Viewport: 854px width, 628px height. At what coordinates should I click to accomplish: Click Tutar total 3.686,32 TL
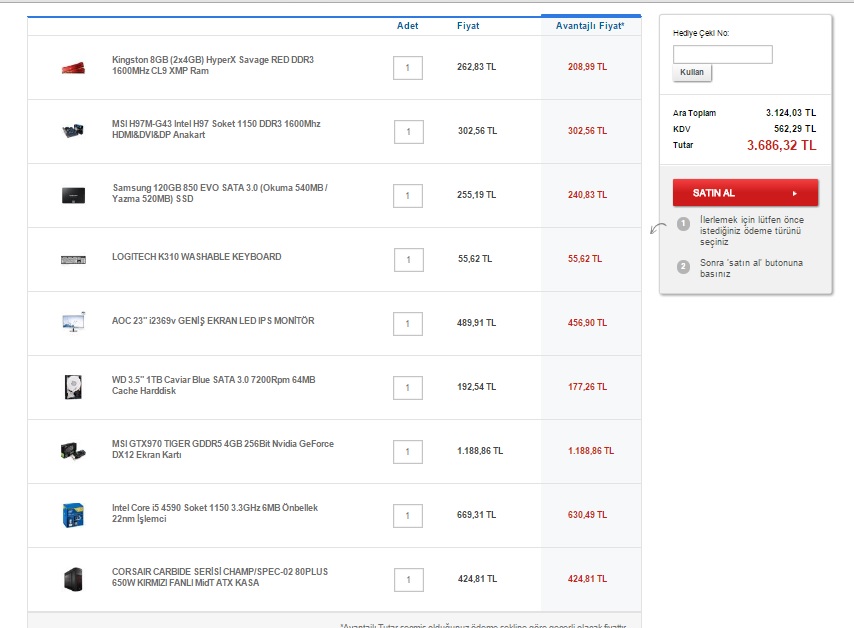(782, 145)
